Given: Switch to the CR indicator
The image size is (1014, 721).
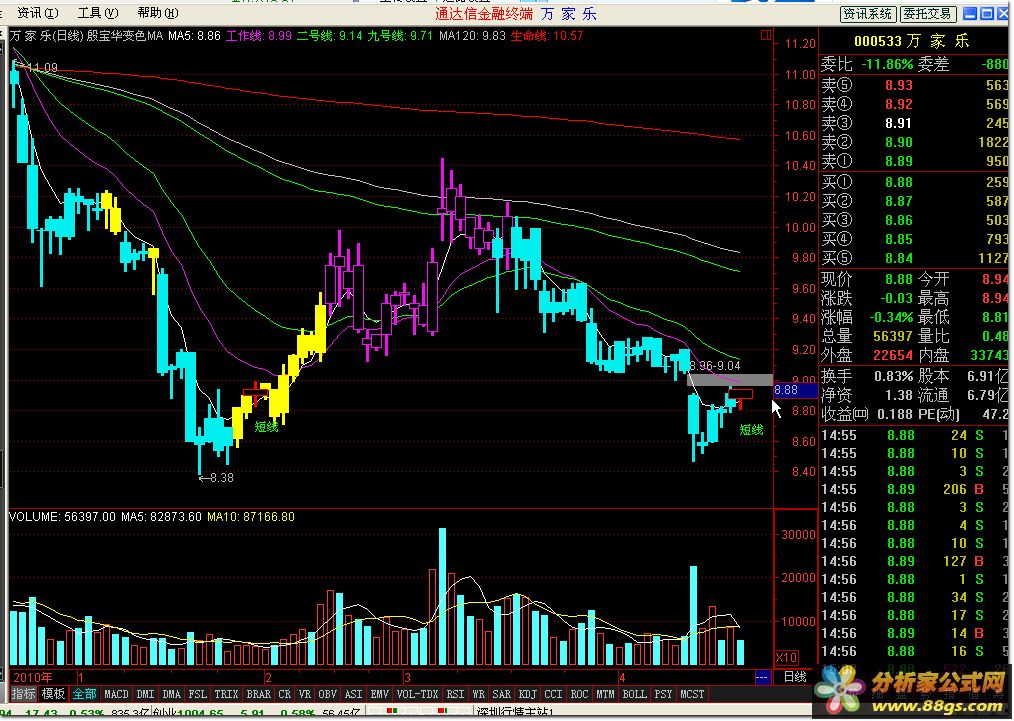Looking at the screenshot, I should coord(285,694).
